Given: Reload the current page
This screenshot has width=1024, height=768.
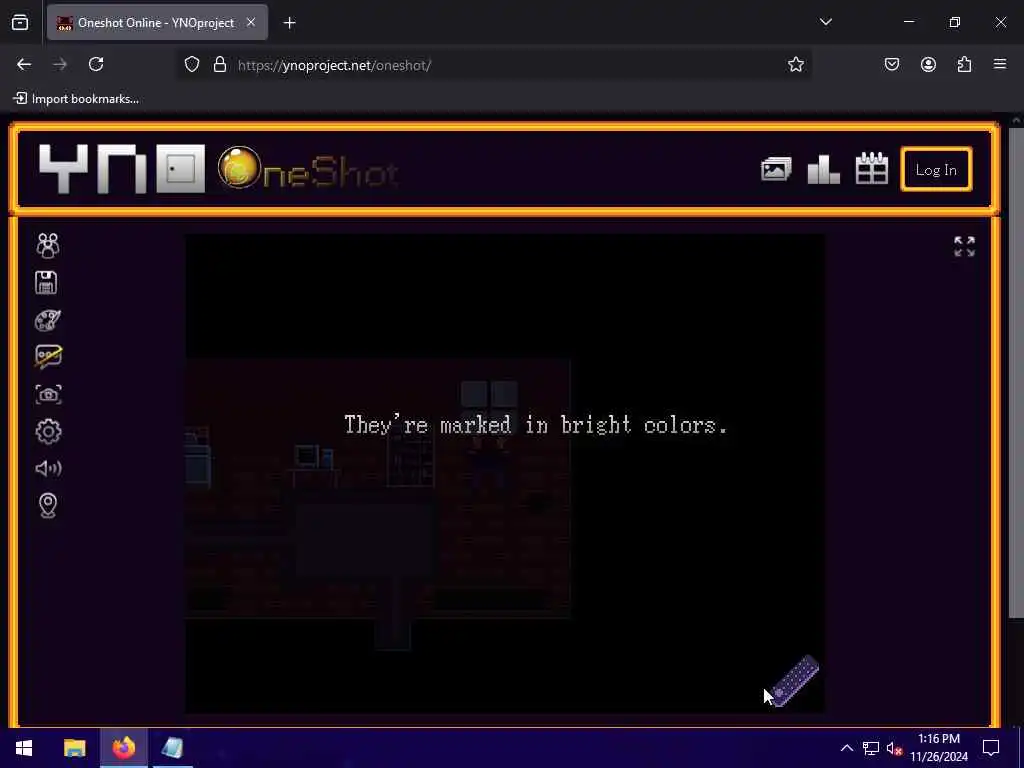Looking at the screenshot, I should [x=96, y=64].
